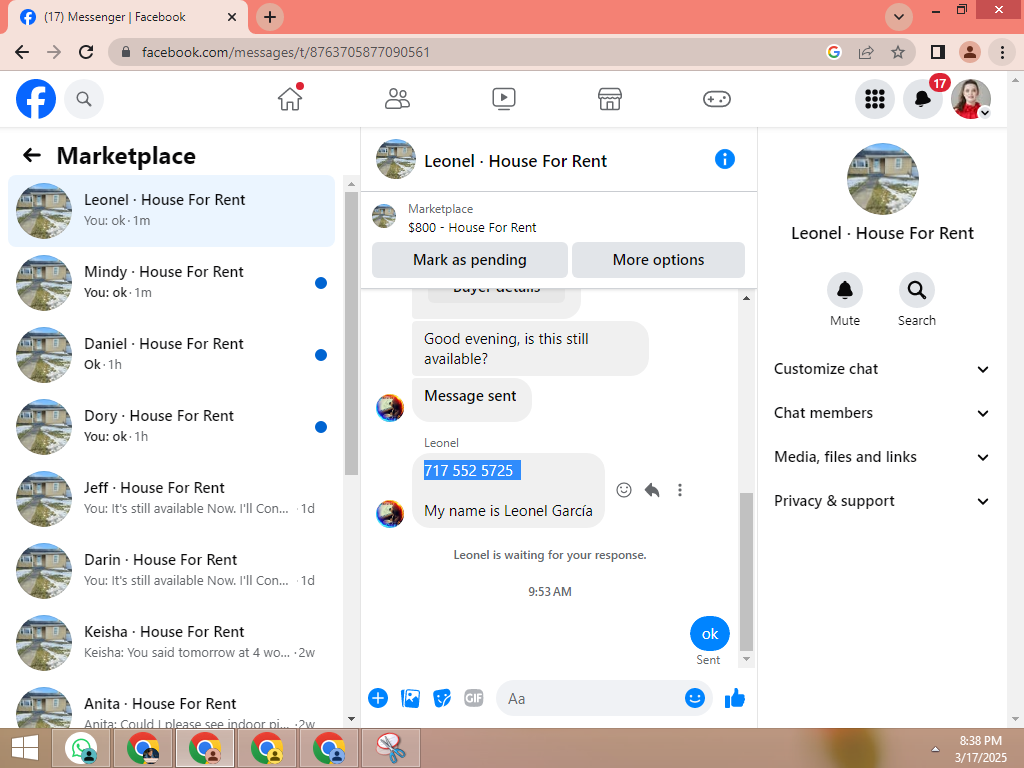Open Darin · House For Rent conversation
This screenshot has height=768, width=1024.
[171, 570]
